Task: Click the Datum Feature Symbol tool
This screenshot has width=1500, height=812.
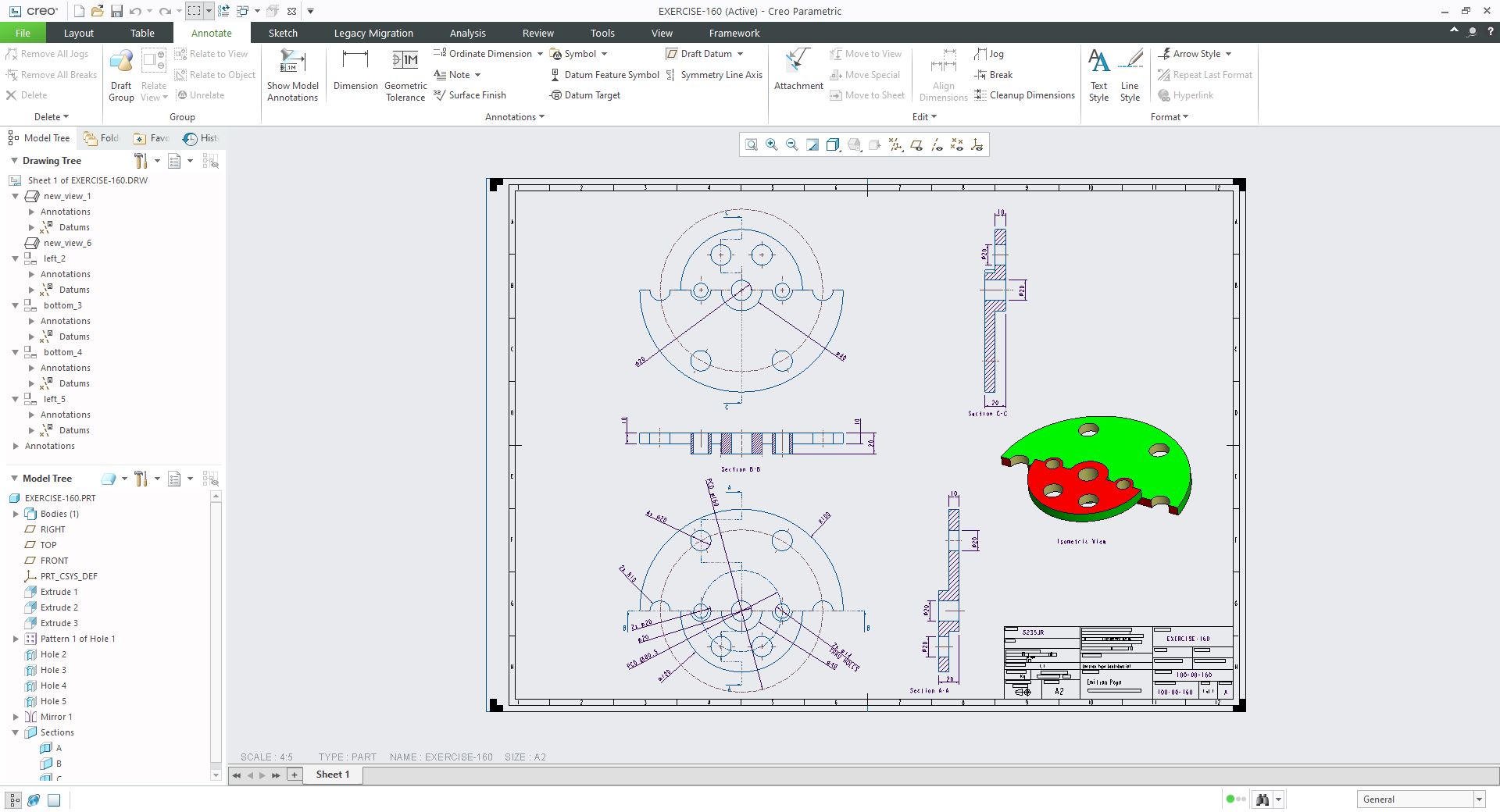Action: [x=604, y=75]
